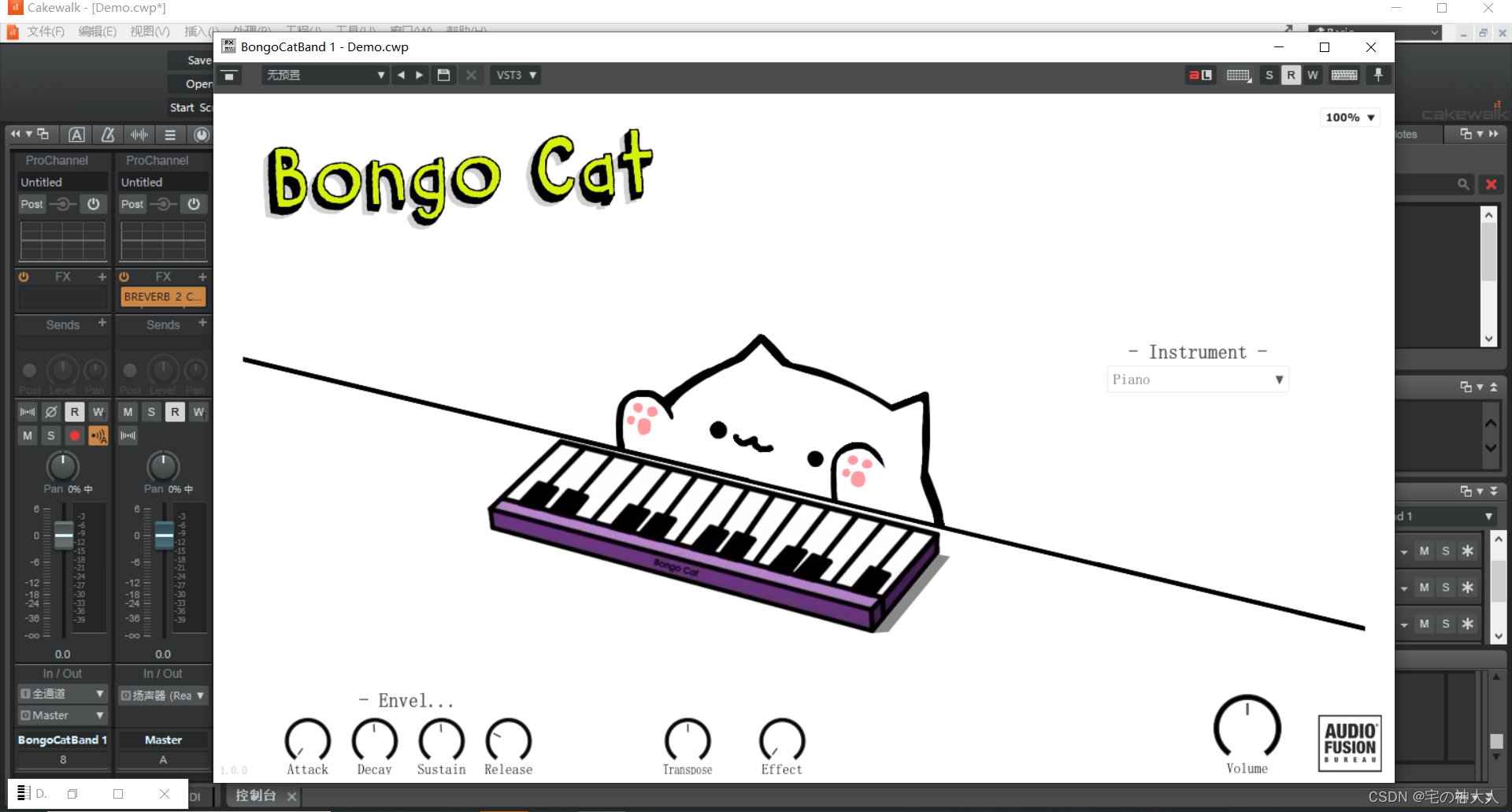This screenshot has height=812, width=1512.
Task: Arm BongoCatBand 1 for recording
Action: coord(75,436)
